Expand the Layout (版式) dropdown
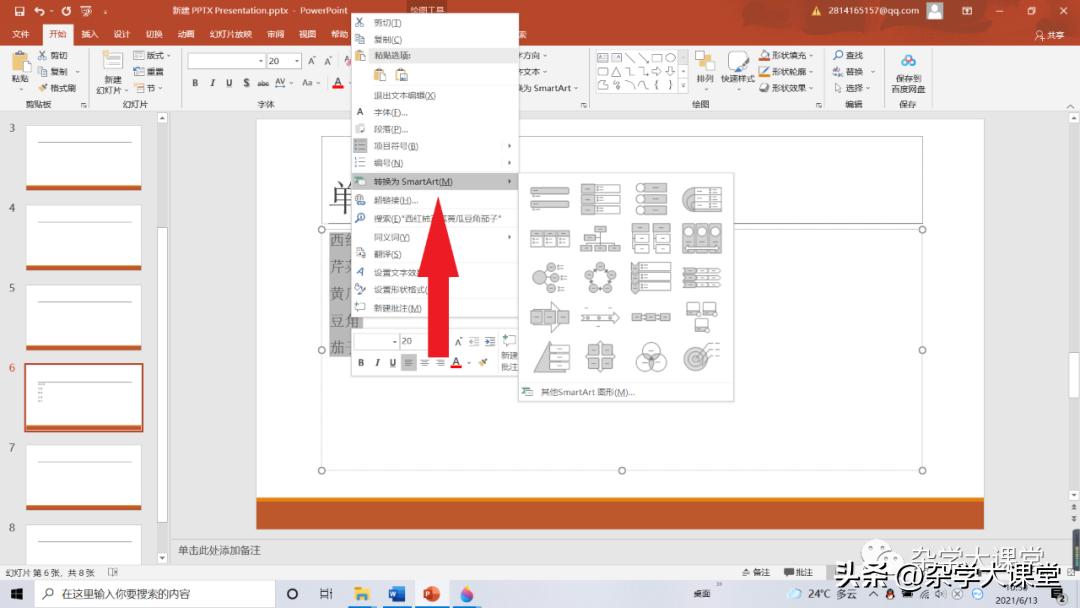Viewport: 1080px width, 608px height. tap(168, 56)
